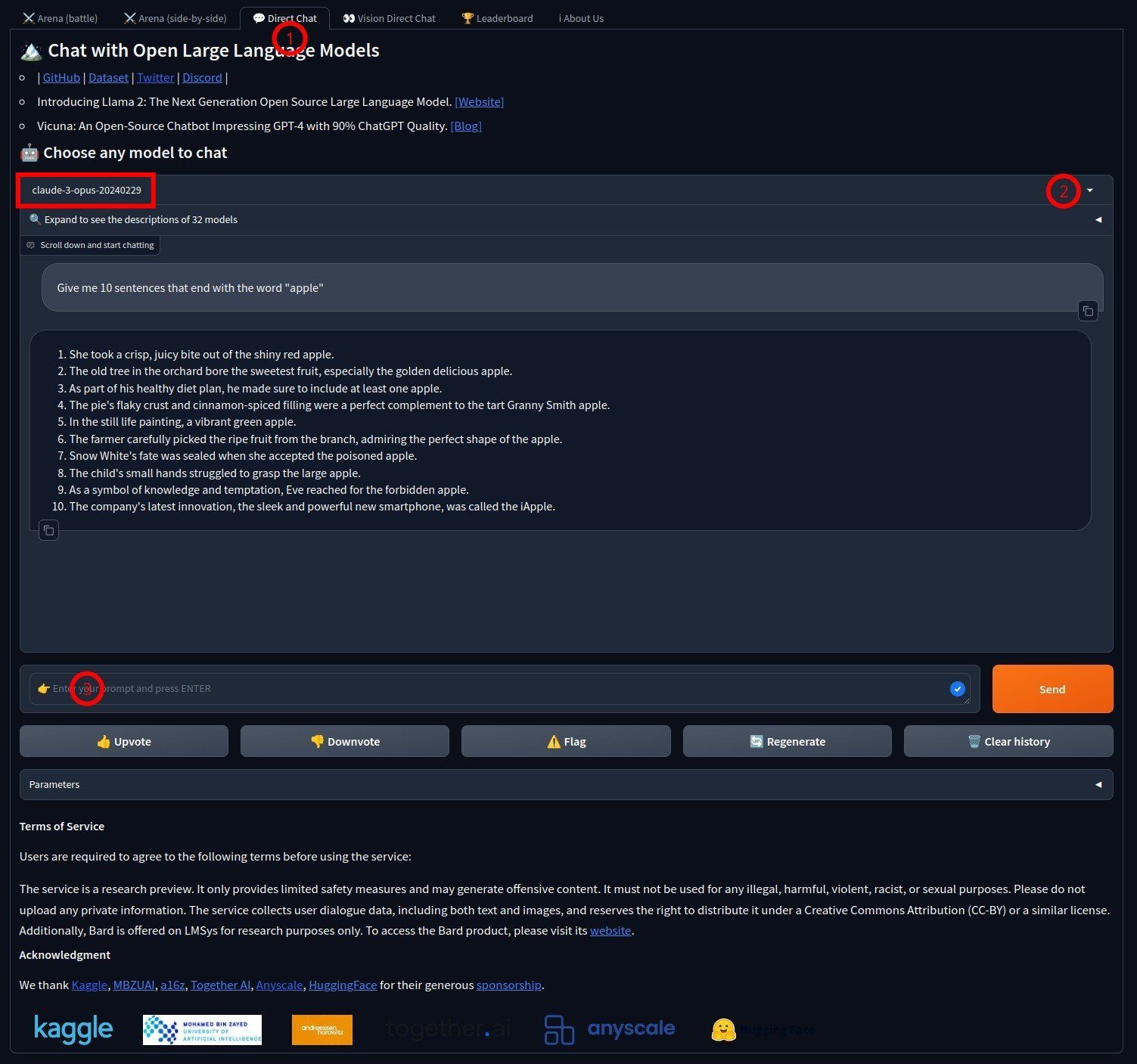The height and width of the screenshot is (1064, 1137).
Task: Follow the Bard website link
Action: [x=610, y=931]
